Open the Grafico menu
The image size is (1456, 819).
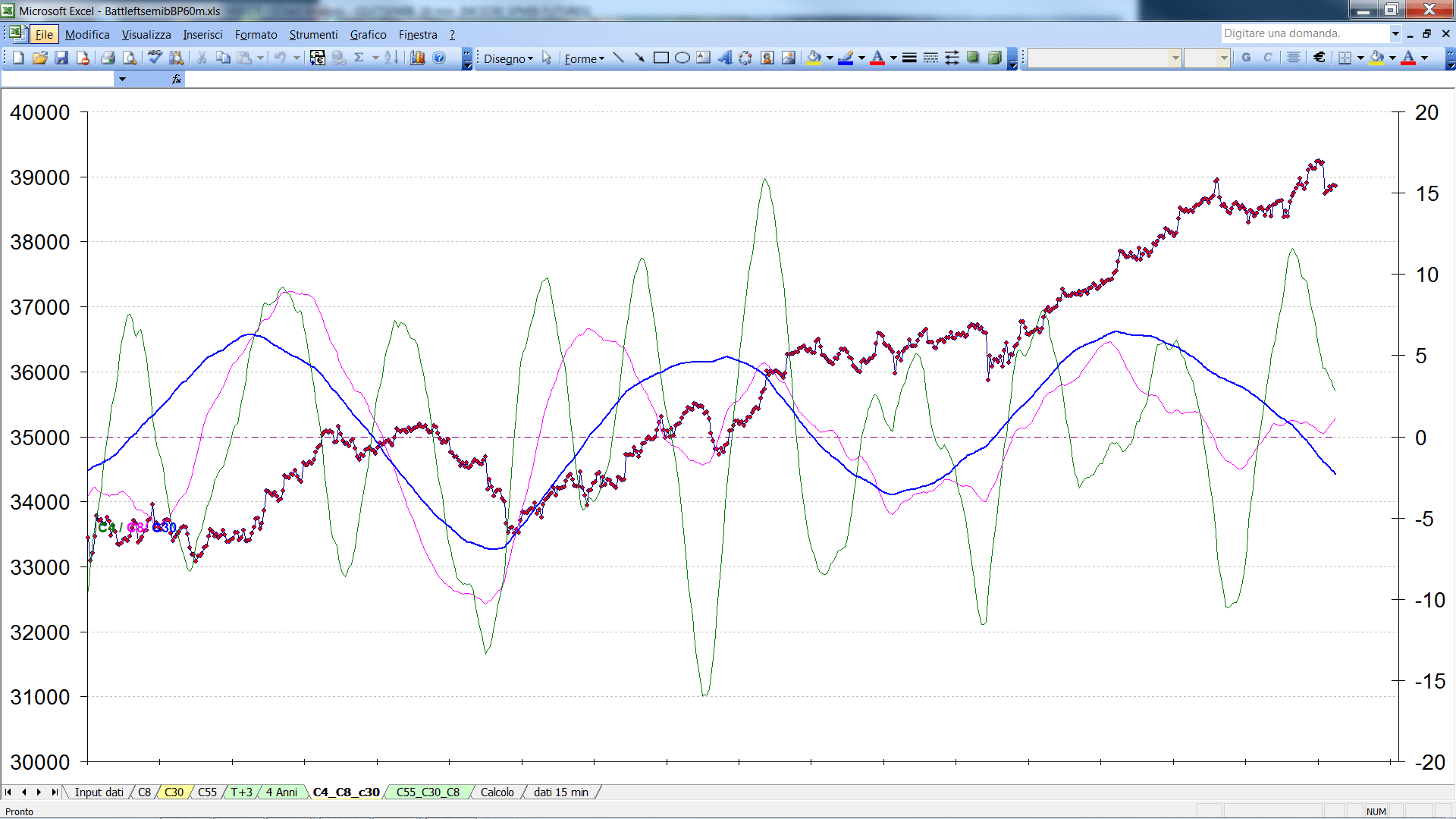click(368, 34)
